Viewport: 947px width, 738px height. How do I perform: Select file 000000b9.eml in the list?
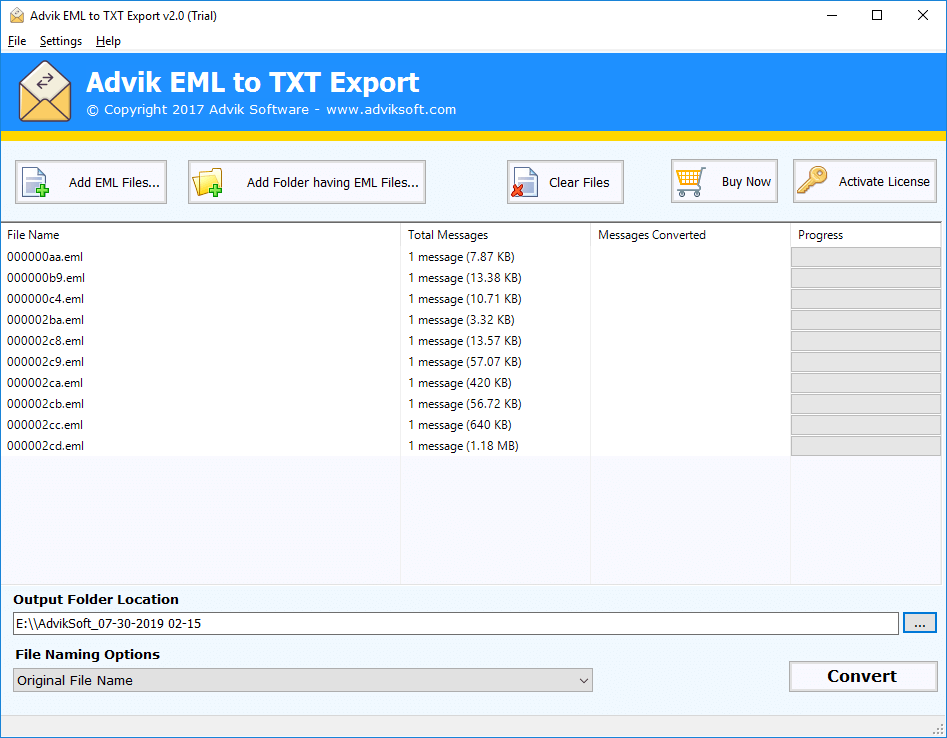click(46, 278)
